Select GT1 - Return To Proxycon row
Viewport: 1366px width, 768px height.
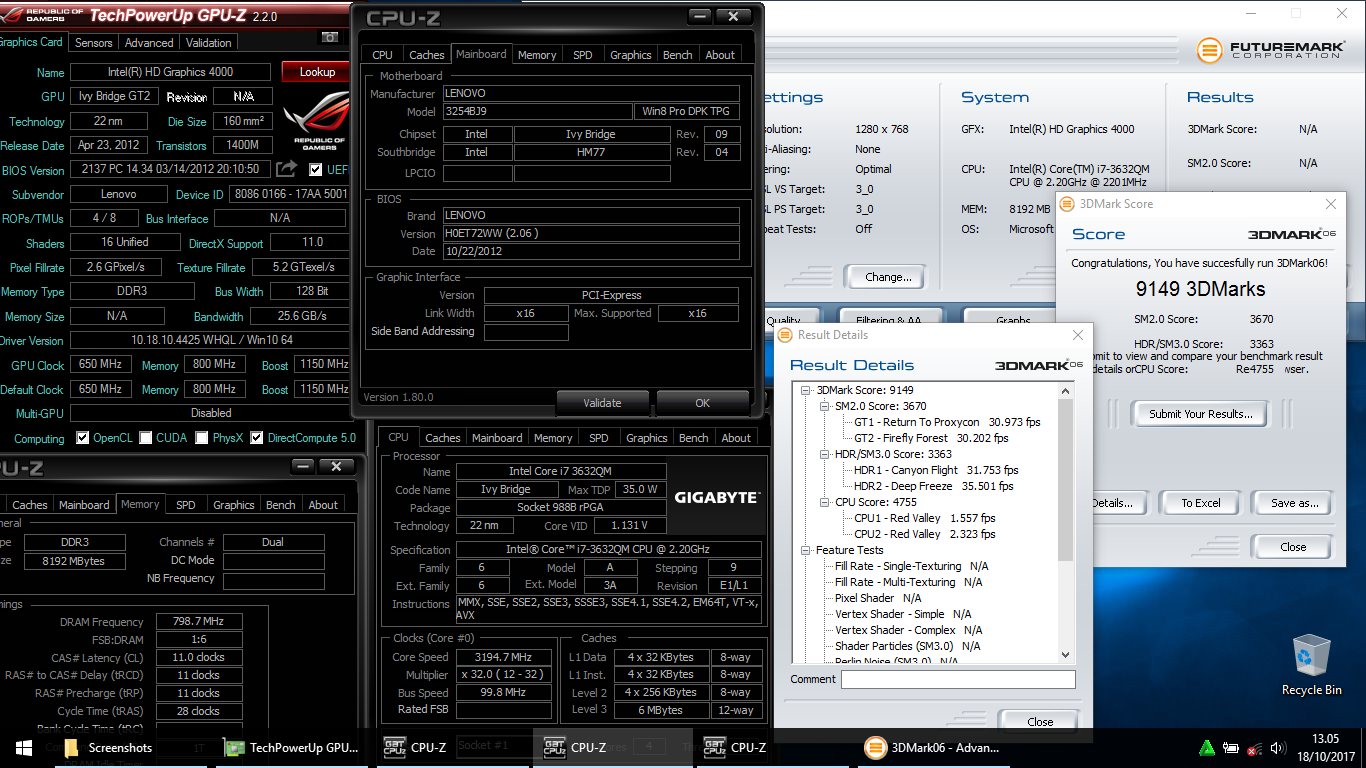coord(947,422)
